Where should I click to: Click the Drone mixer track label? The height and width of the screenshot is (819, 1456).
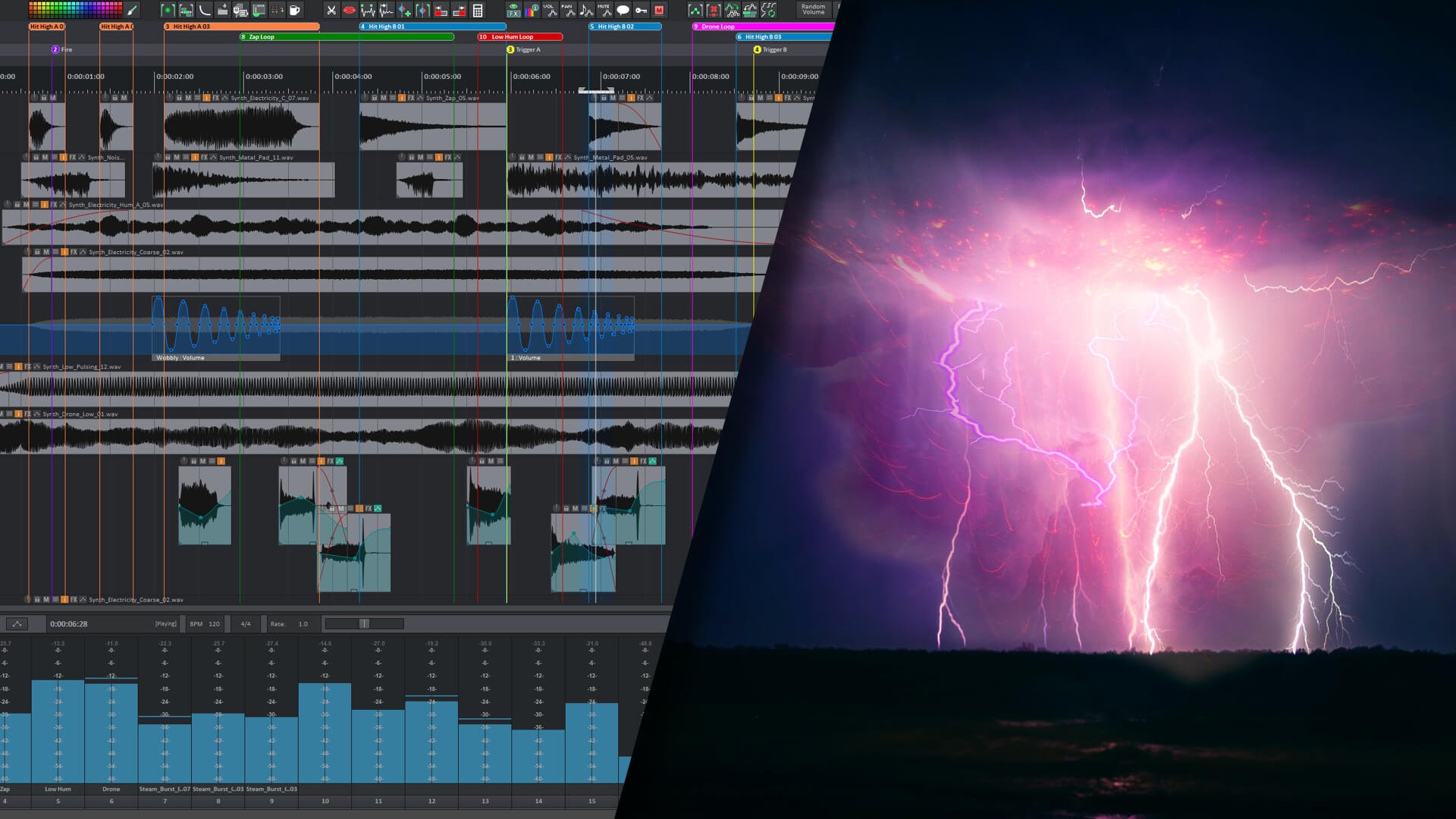(111, 789)
